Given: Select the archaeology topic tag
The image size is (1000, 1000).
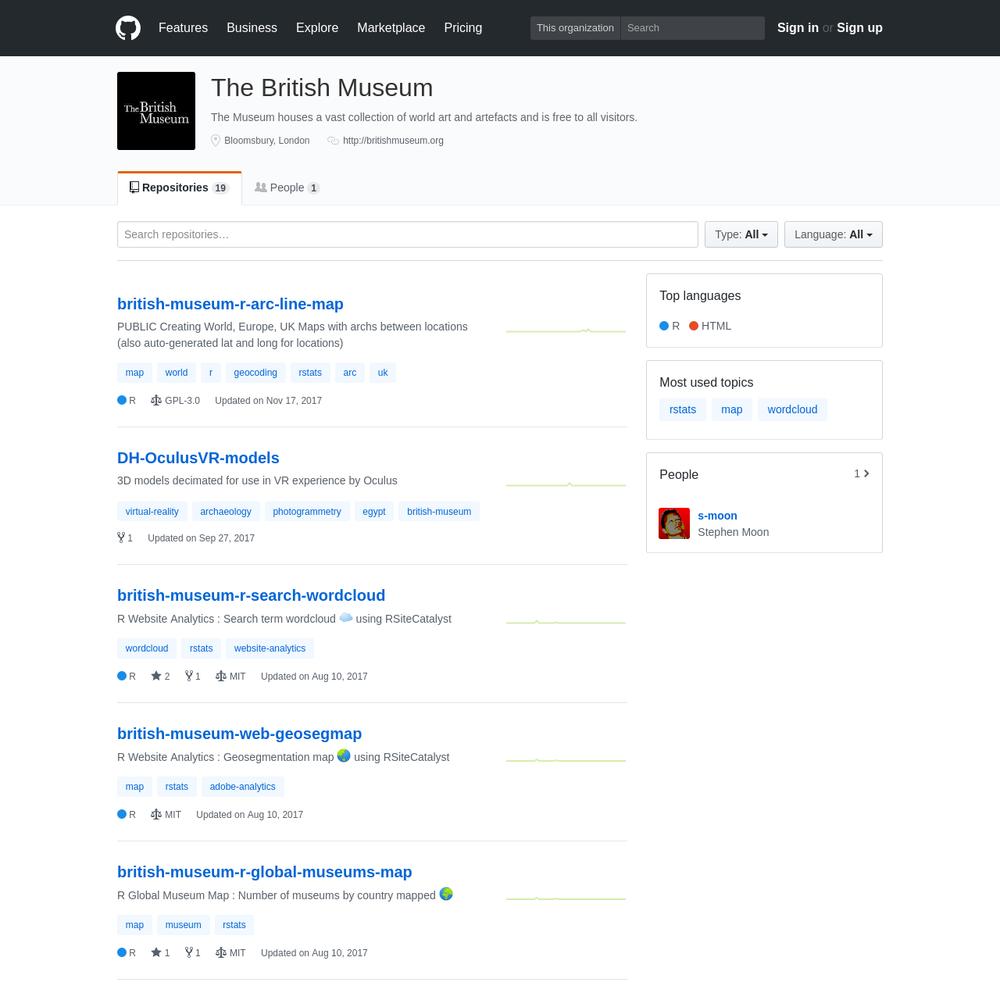Looking at the screenshot, I should click(x=226, y=511).
